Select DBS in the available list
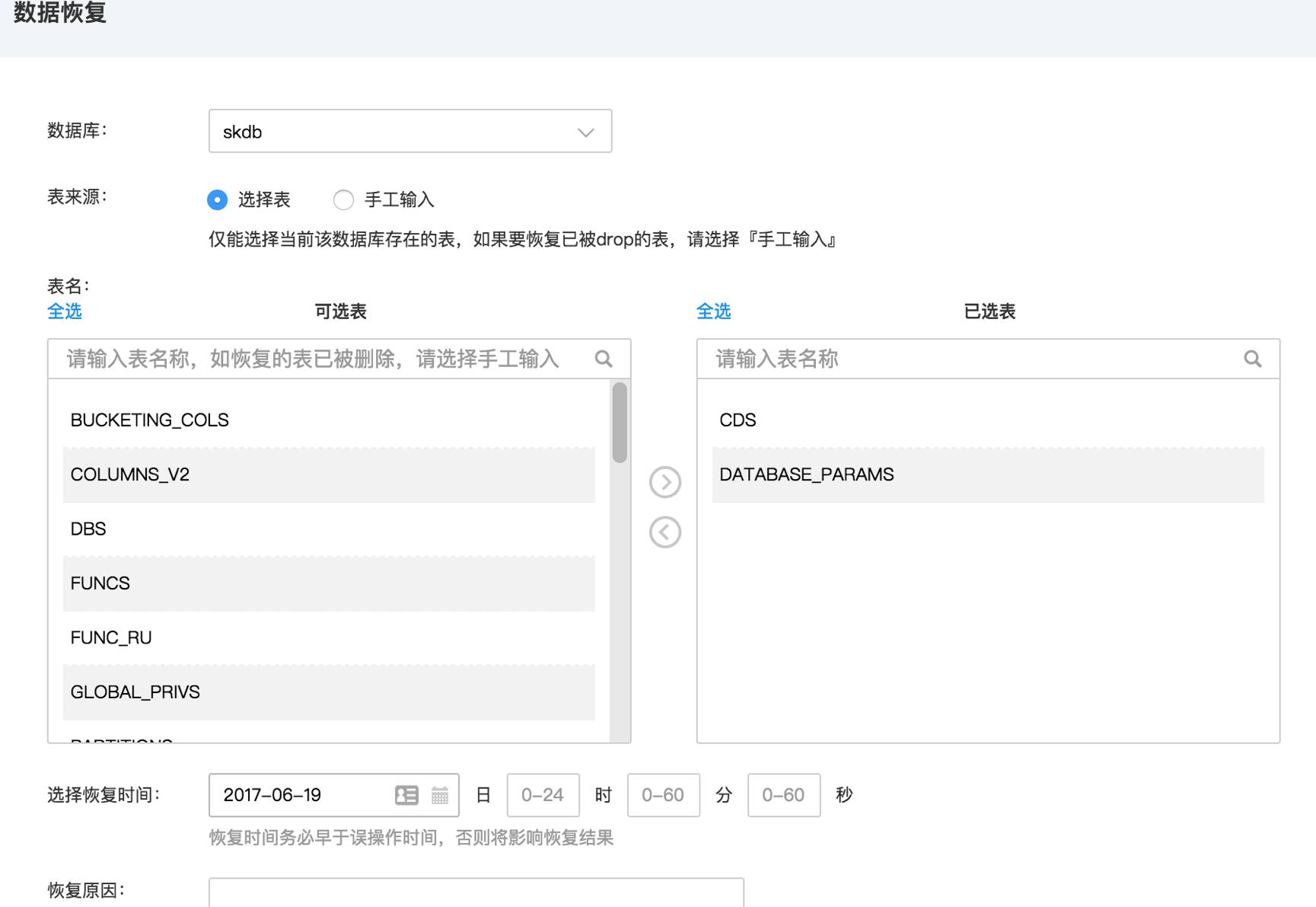The width and height of the screenshot is (1316, 907). click(329, 529)
